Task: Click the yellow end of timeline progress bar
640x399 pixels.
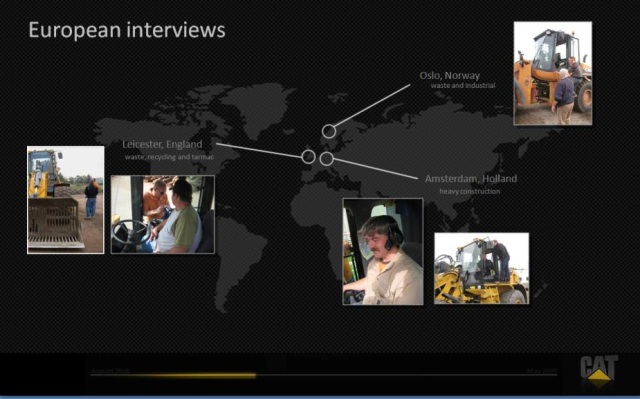Action: [253, 375]
